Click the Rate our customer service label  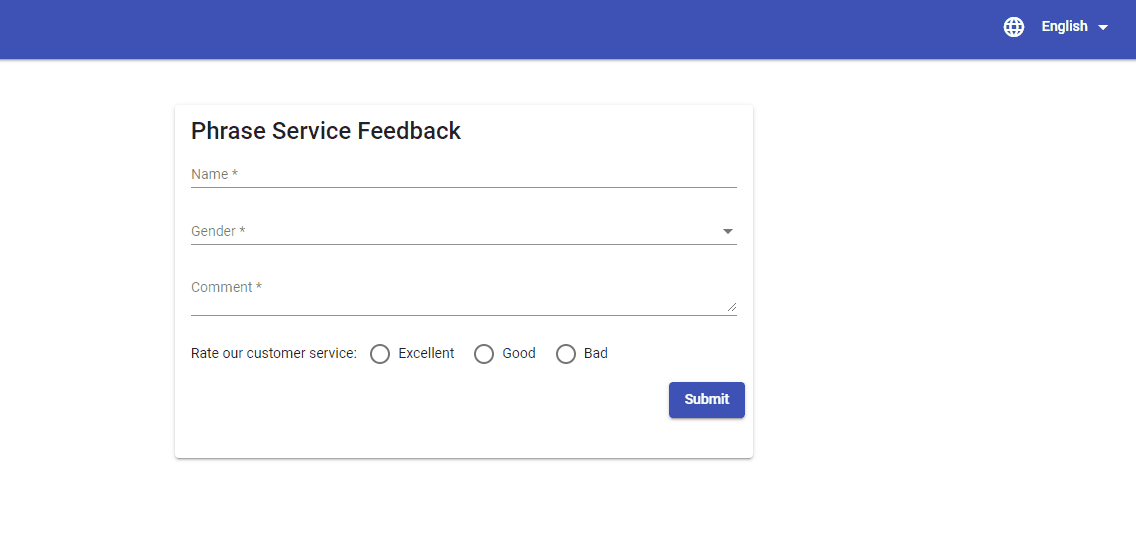point(274,354)
